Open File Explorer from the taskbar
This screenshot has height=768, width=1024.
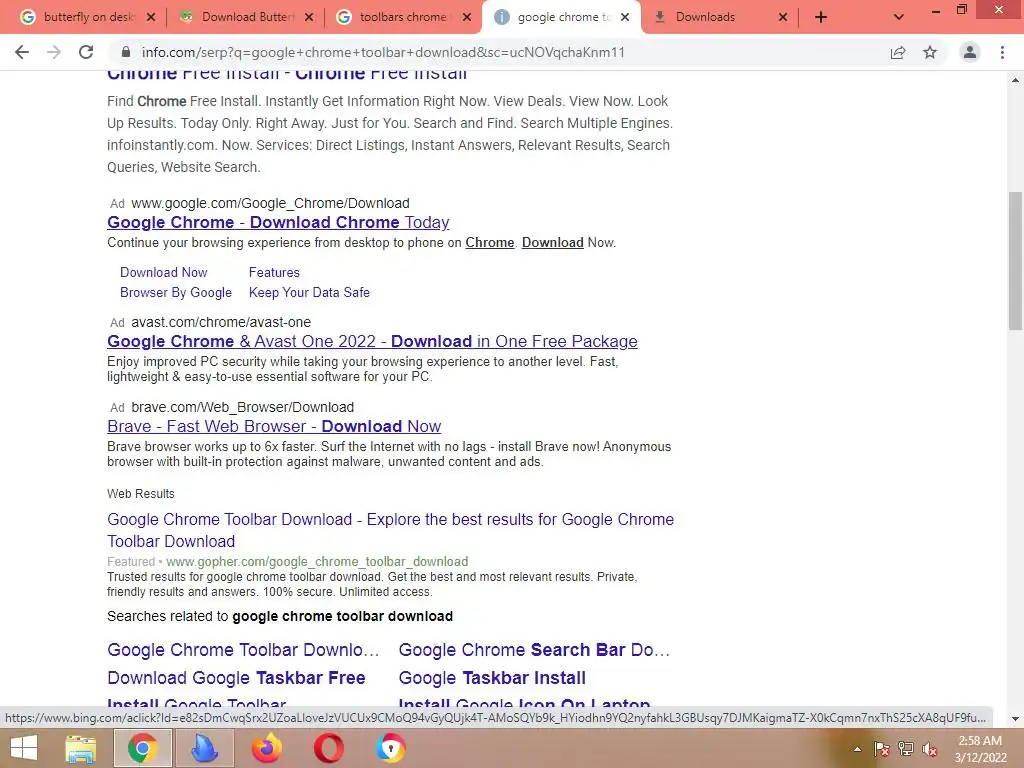pos(81,748)
